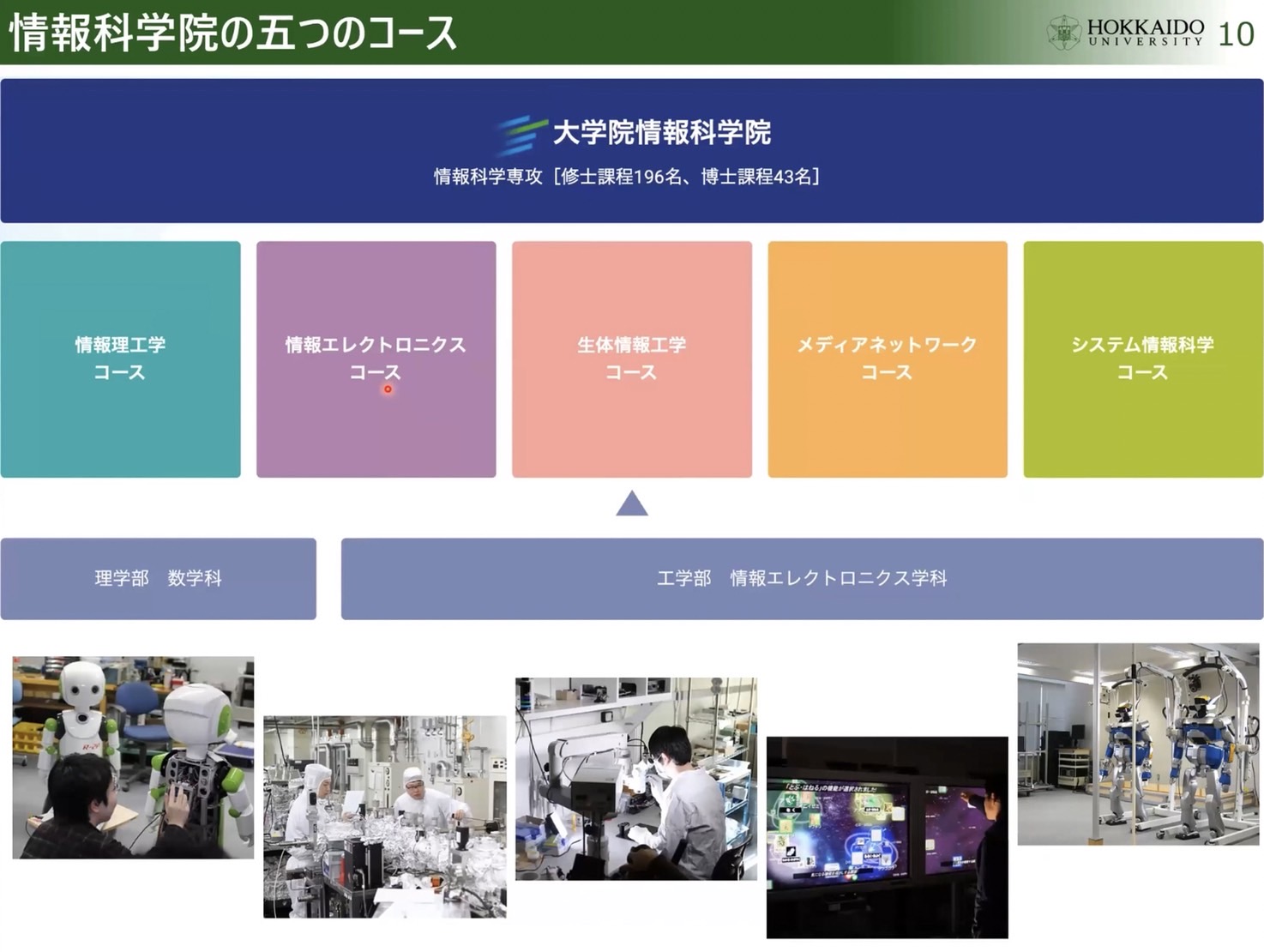Click the 理学部 数学科 bar
This screenshot has height=952, width=1264.
coord(158,578)
